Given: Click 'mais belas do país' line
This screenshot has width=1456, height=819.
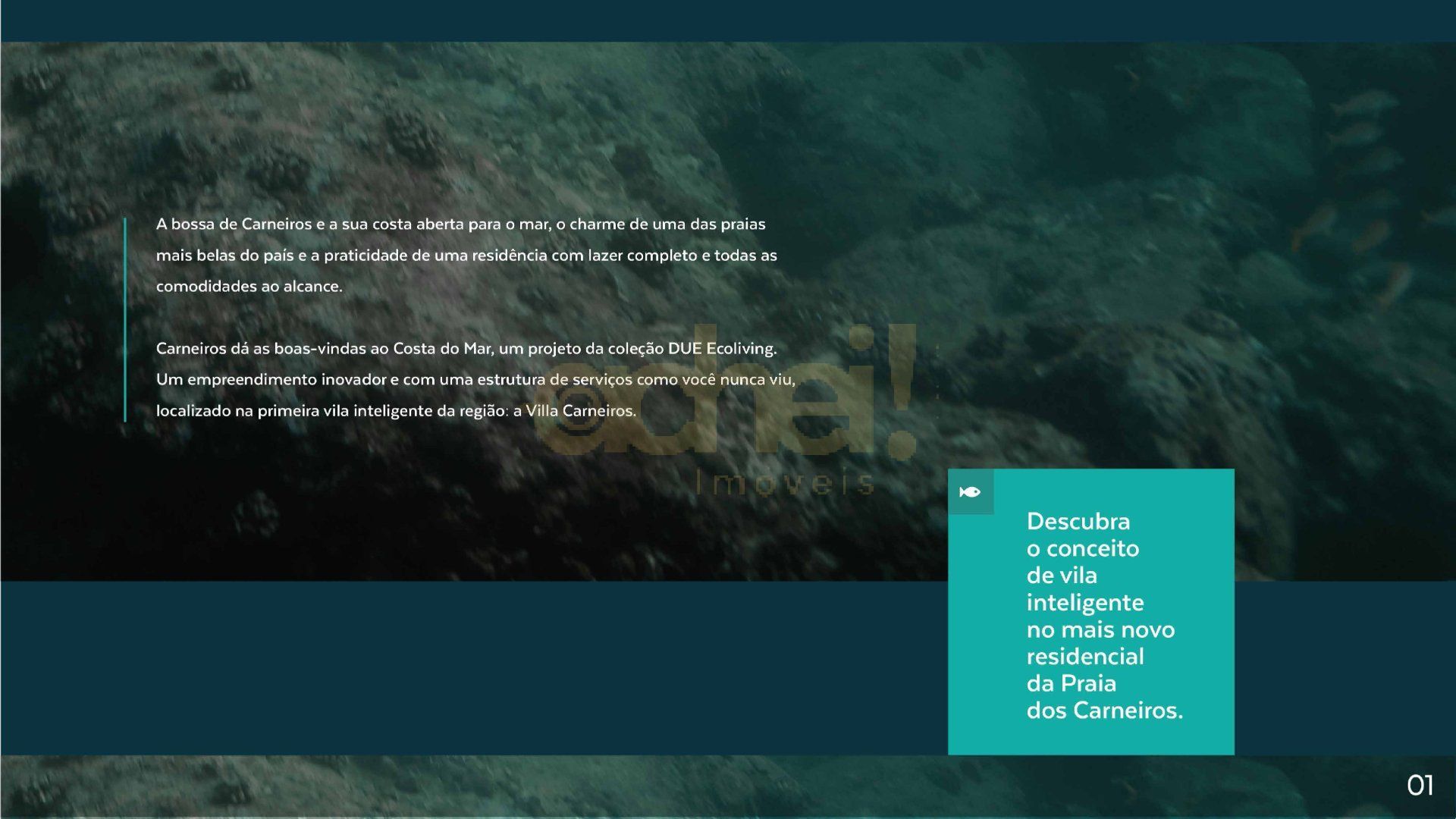Looking at the screenshot, I should pos(224,256).
